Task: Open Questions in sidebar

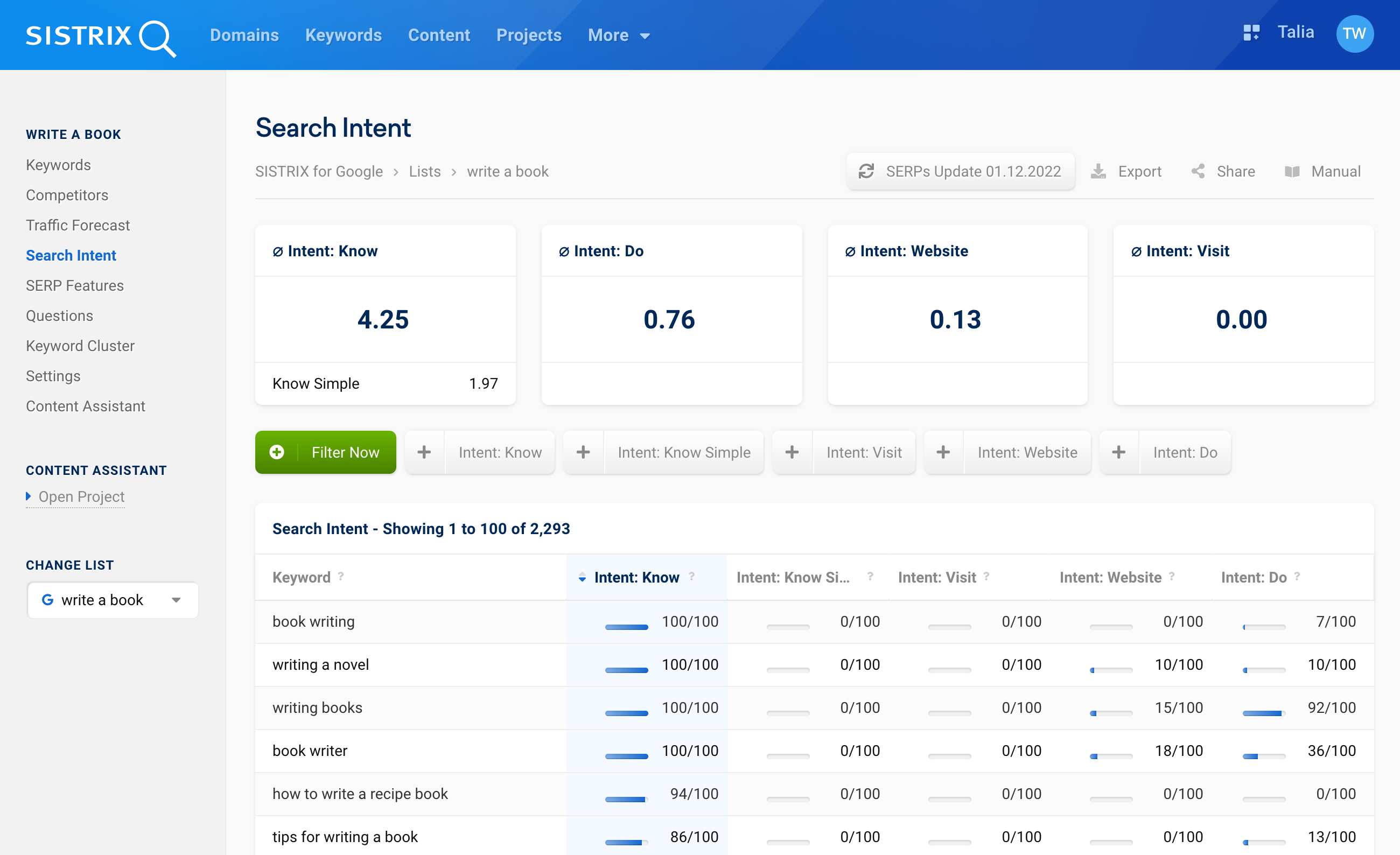Action: coord(60,316)
